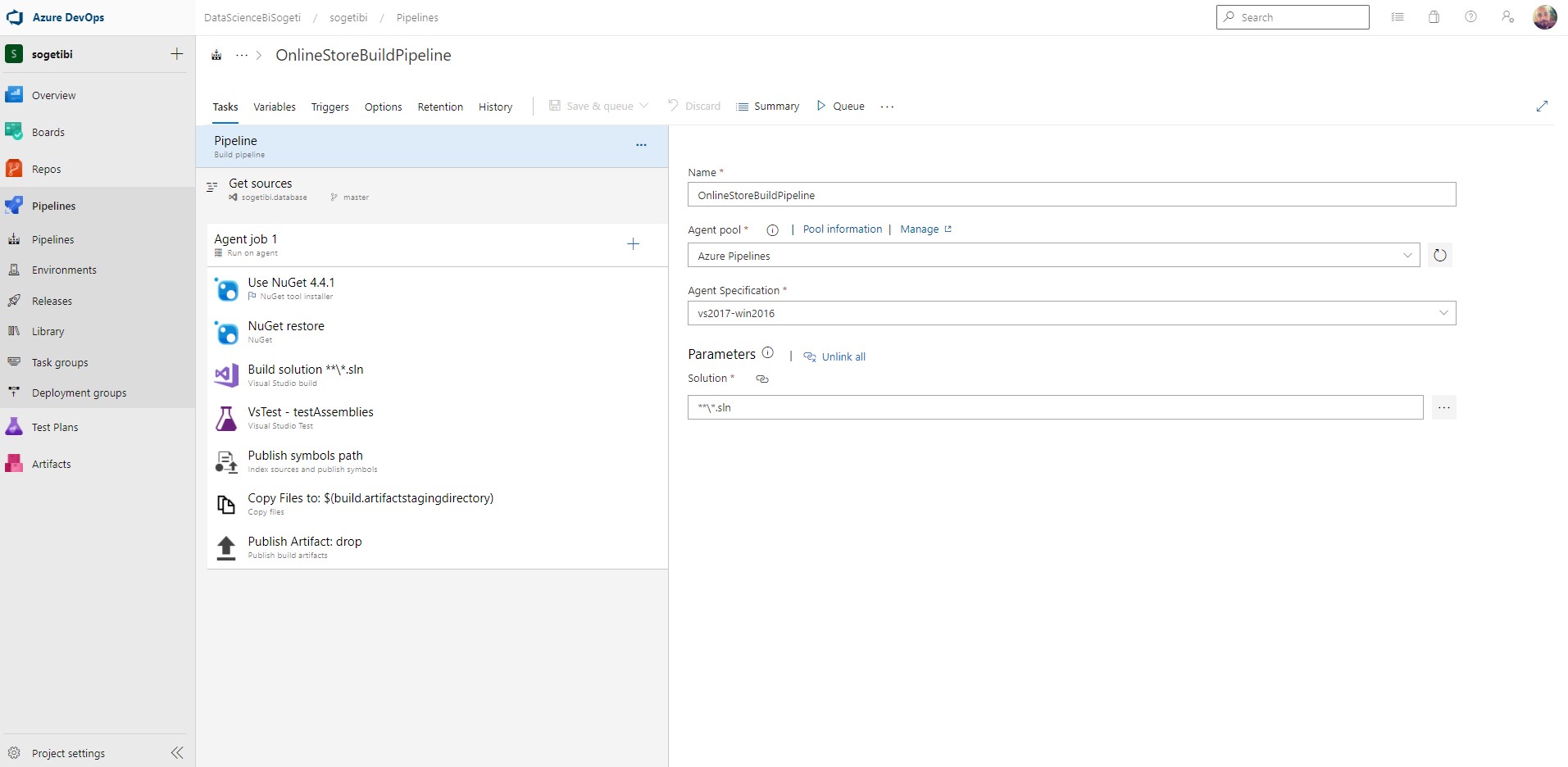Unlink all pipeline parameters
The width and height of the screenshot is (1568, 767).
coord(842,356)
